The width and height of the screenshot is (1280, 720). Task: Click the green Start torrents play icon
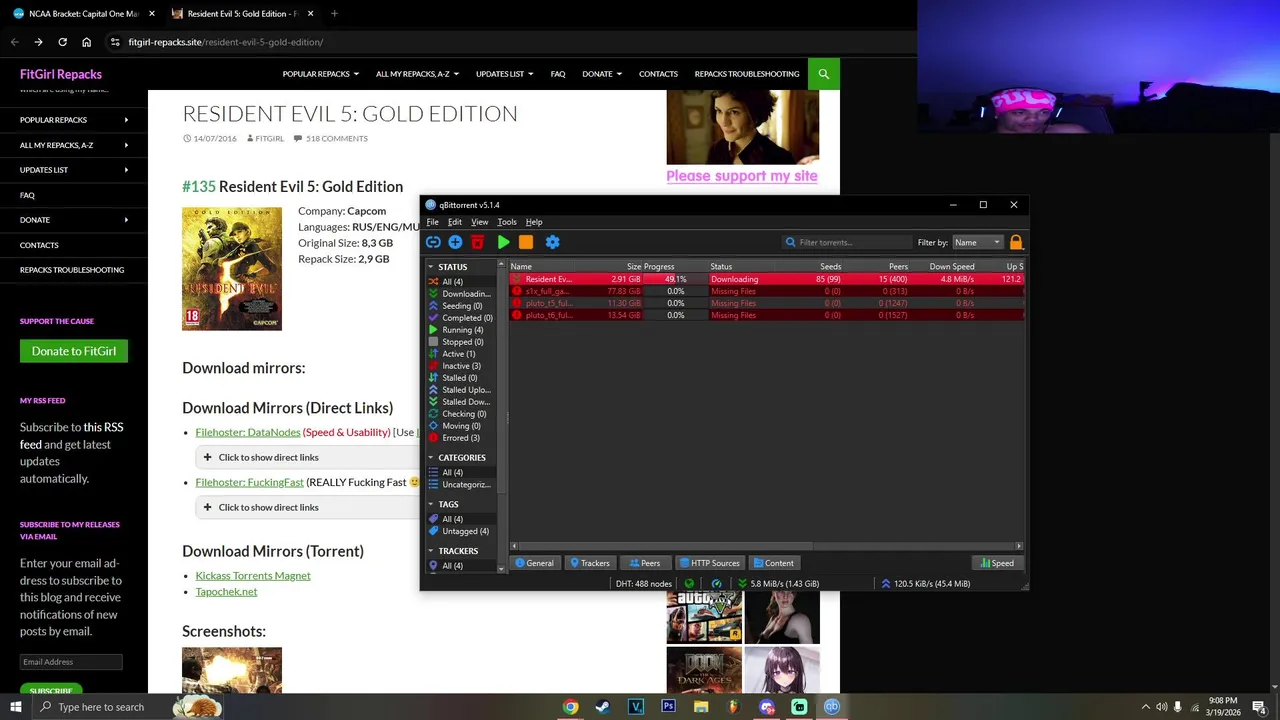503,242
